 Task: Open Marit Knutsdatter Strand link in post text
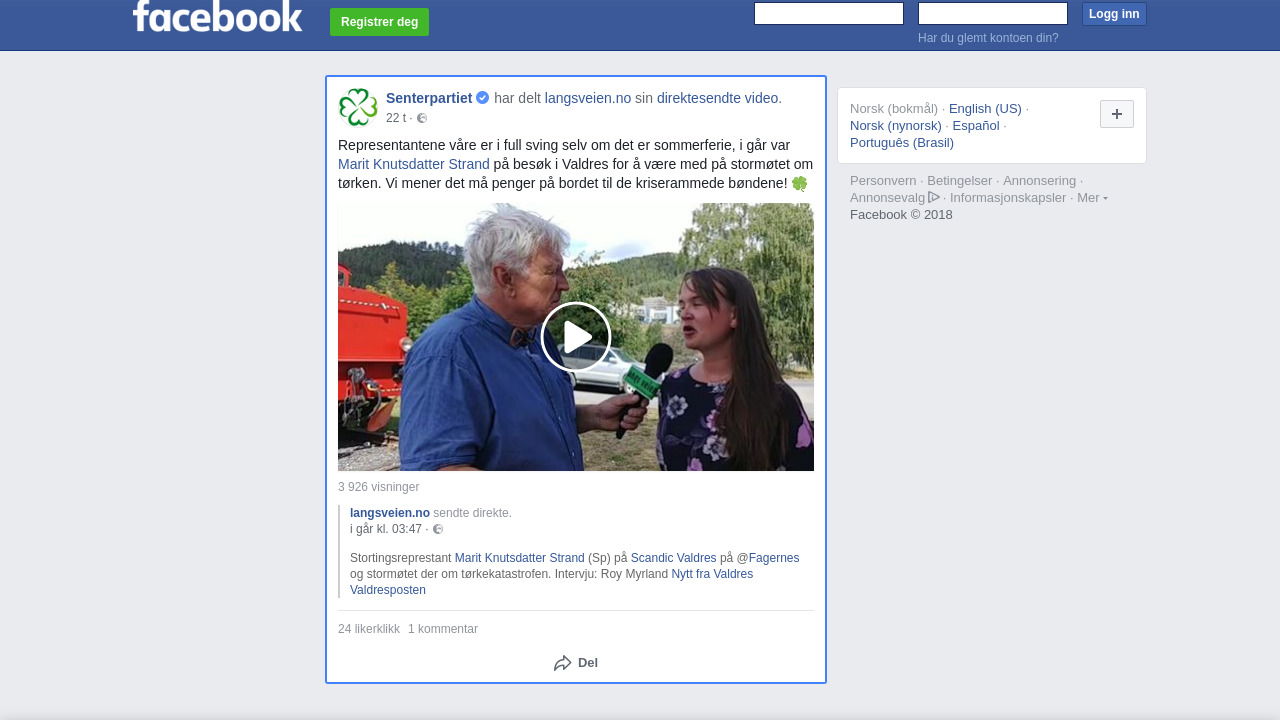pyautogui.click(x=414, y=164)
